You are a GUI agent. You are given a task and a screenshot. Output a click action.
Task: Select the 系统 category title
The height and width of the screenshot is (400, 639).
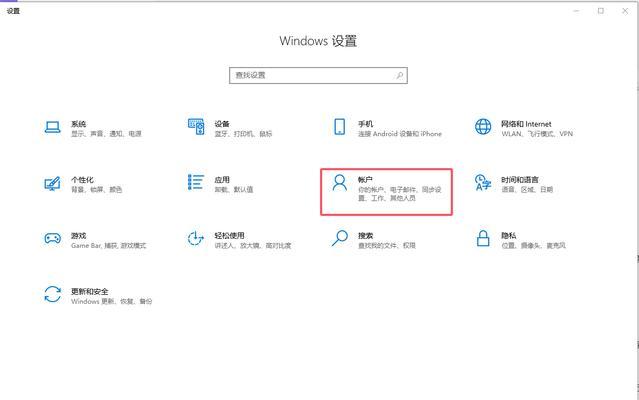point(78,124)
